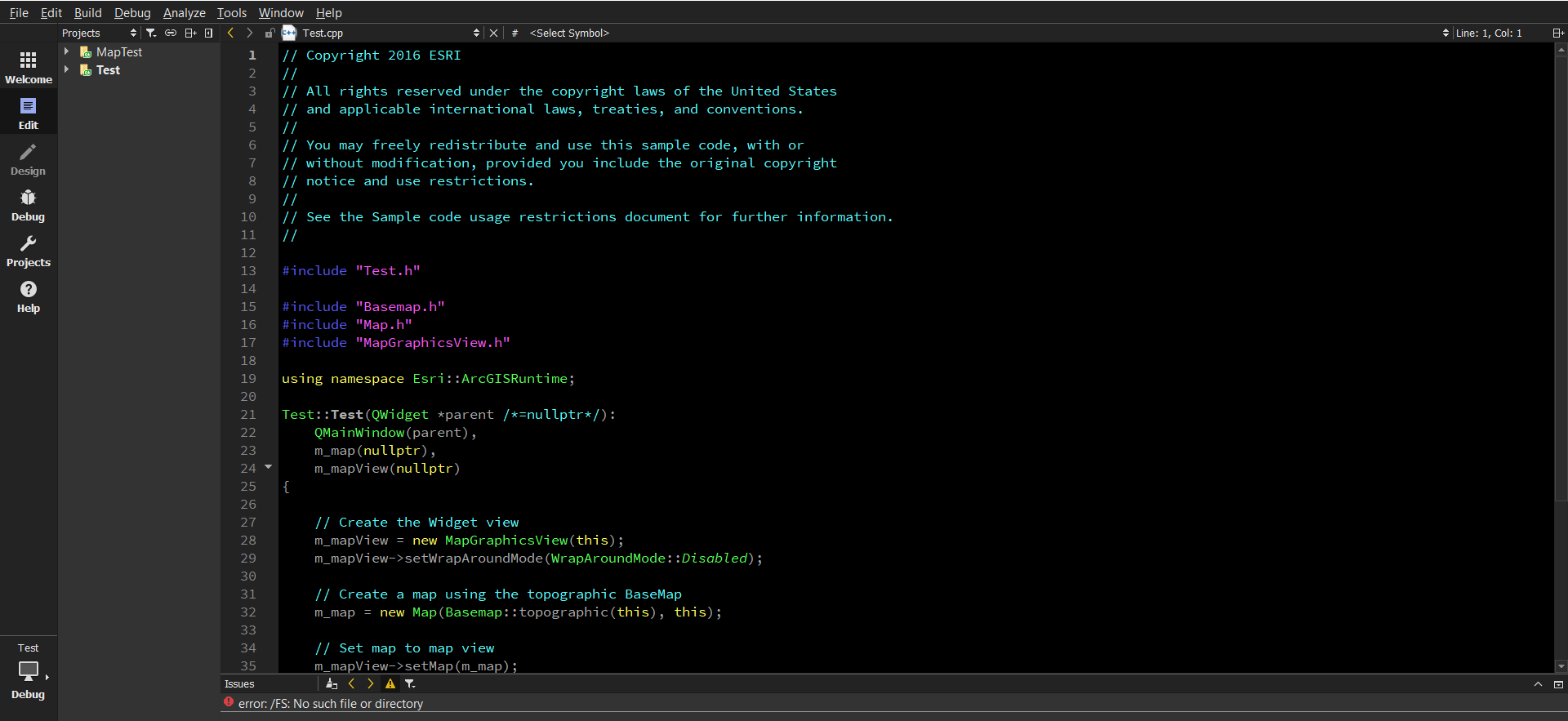Viewport: 1568px width, 721px height.
Task: Click the C++ file icon for Test.cpp
Action: pos(289,33)
